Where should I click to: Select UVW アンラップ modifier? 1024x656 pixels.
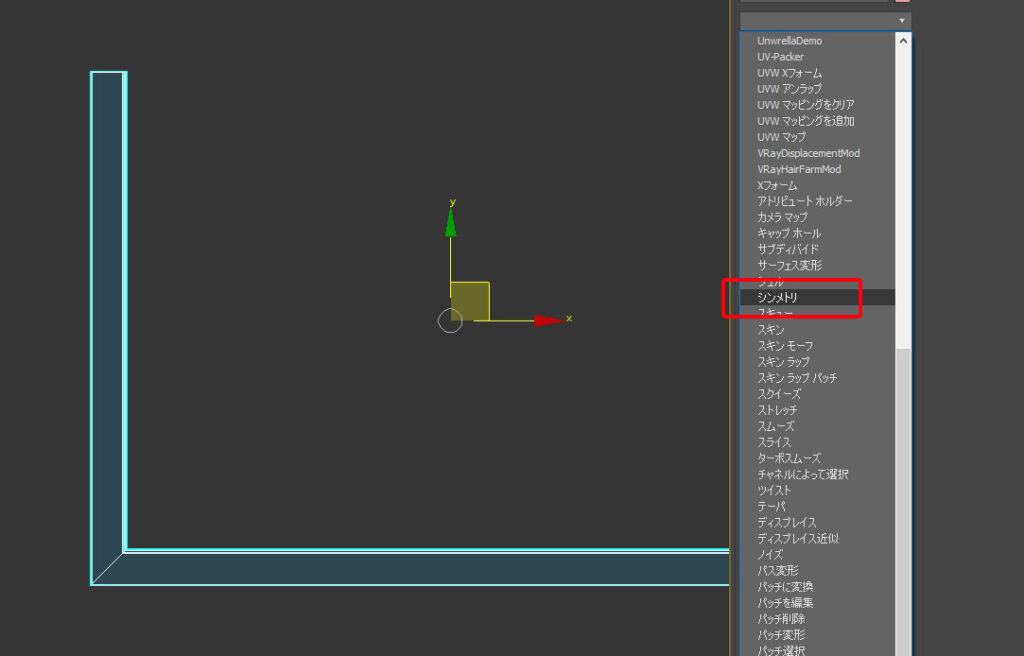point(789,89)
